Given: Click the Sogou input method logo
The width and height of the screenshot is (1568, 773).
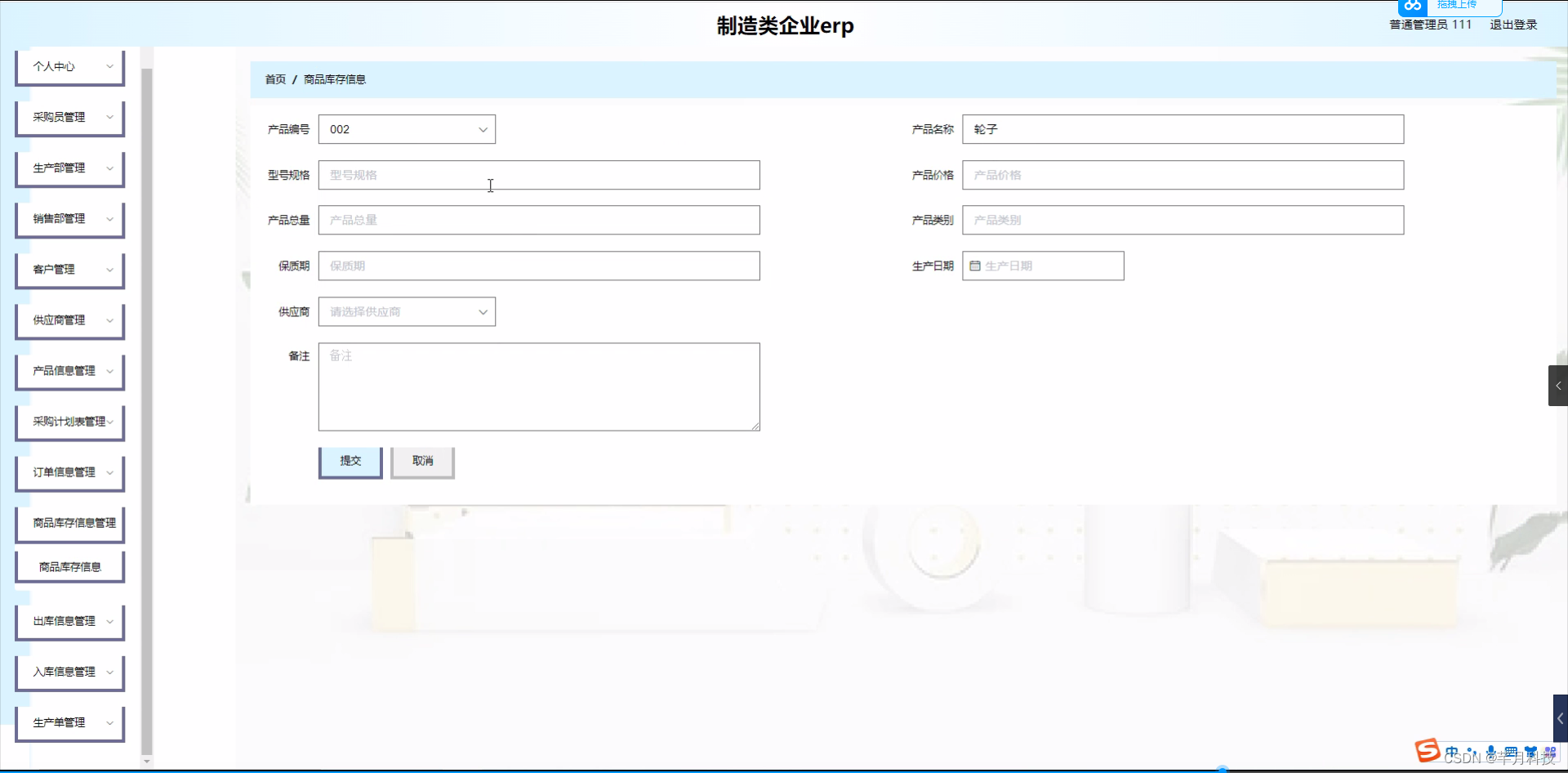Looking at the screenshot, I should [x=1428, y=752].
